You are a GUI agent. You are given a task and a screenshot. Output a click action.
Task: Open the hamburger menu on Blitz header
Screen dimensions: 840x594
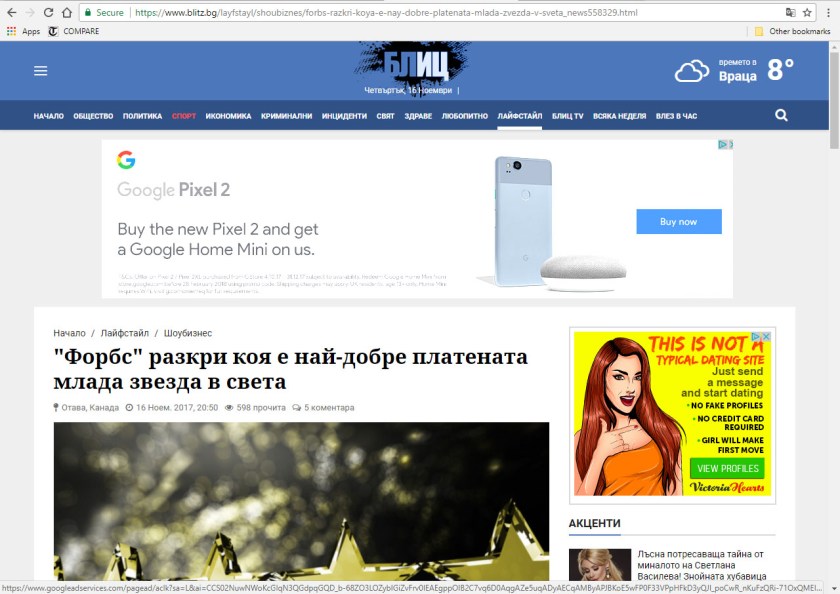click(40, 71)
